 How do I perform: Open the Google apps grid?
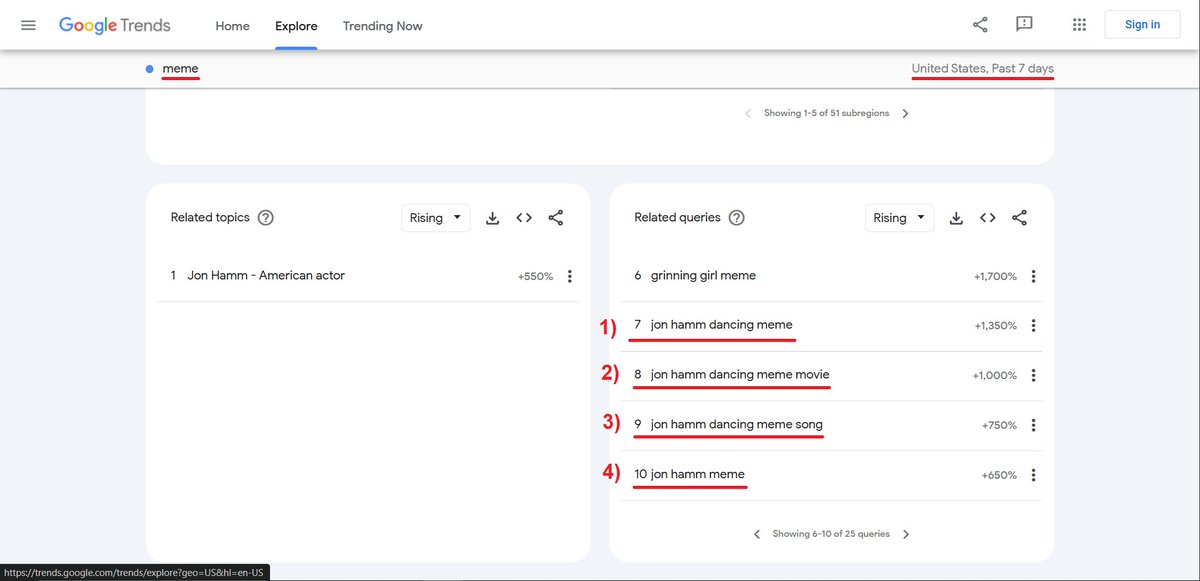(1079, 25)
